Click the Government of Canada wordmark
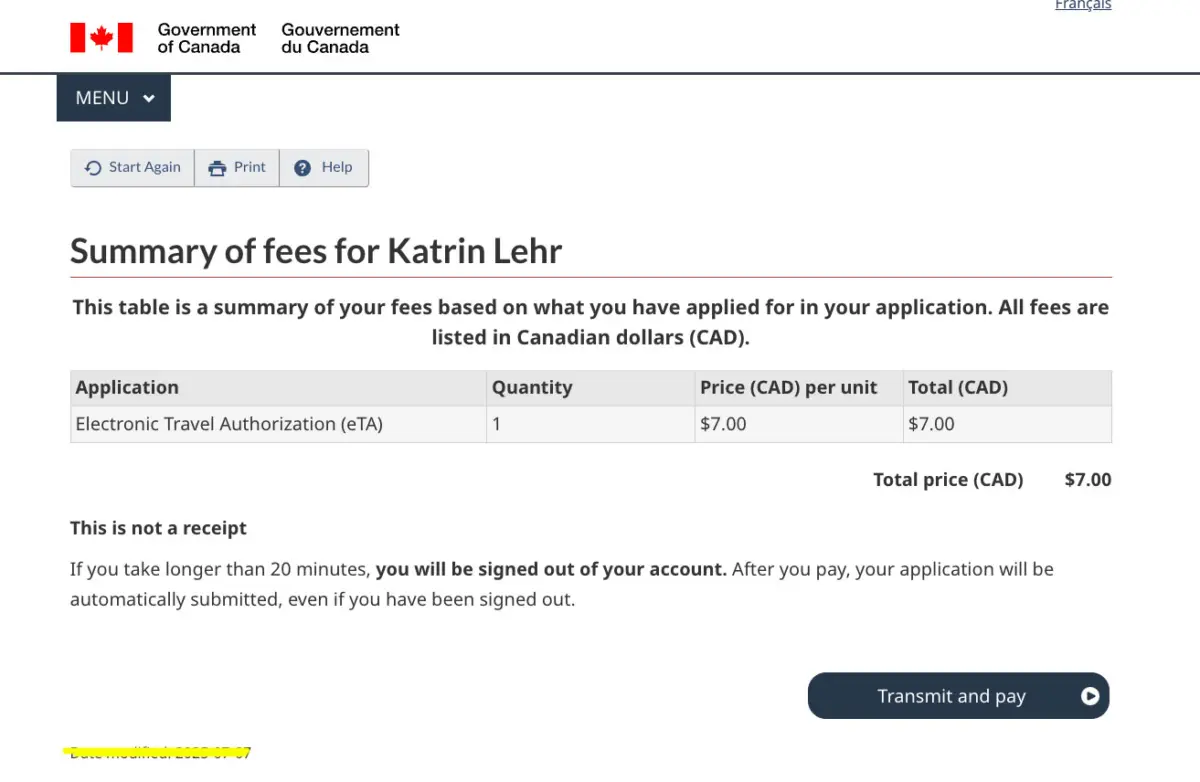Viewport: 1200px width, 782px height. tap(207, 38)
